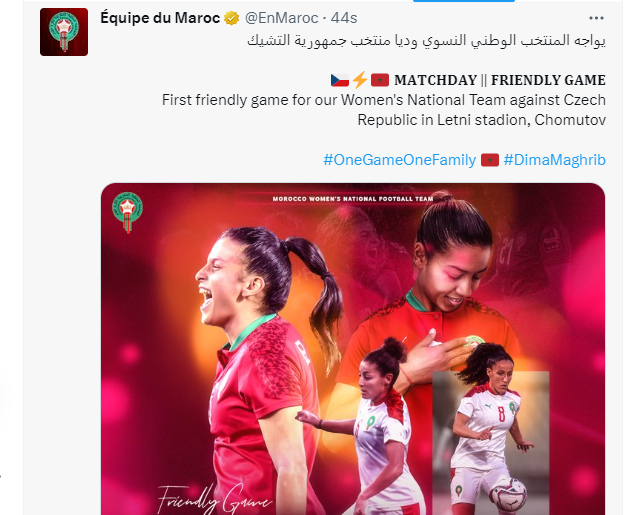
Task: Open the tweet's three-dot more menu
Action: (596, 18)
